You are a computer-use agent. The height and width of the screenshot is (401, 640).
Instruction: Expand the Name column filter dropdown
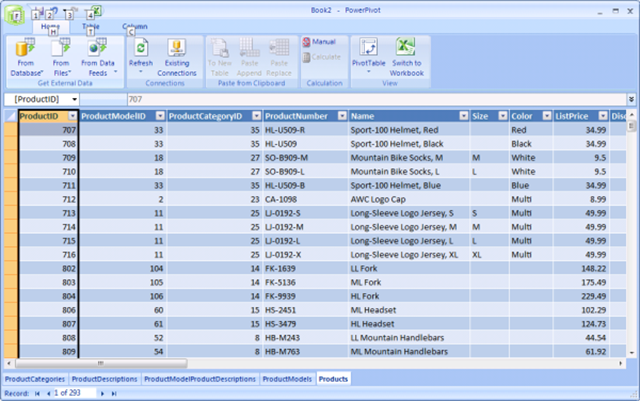pyautogui.click(x=462, y=116)
